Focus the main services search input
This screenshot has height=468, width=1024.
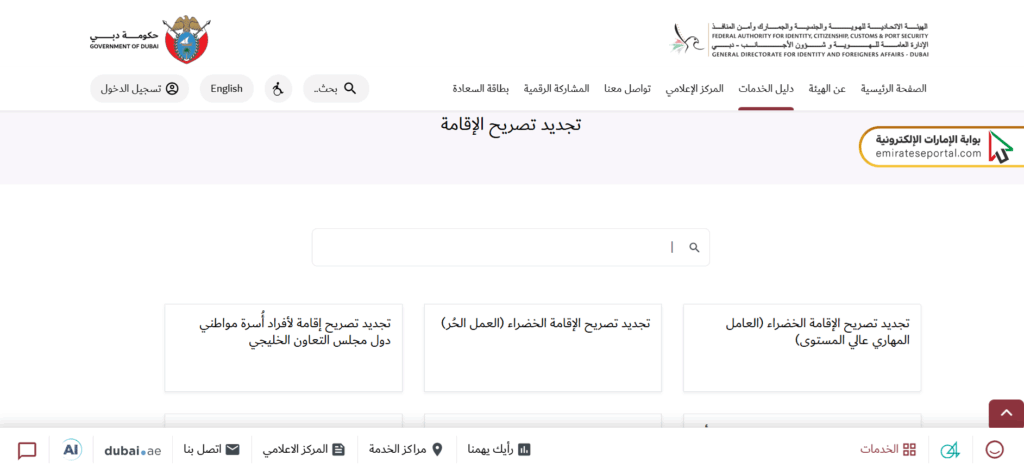point(511,247)
